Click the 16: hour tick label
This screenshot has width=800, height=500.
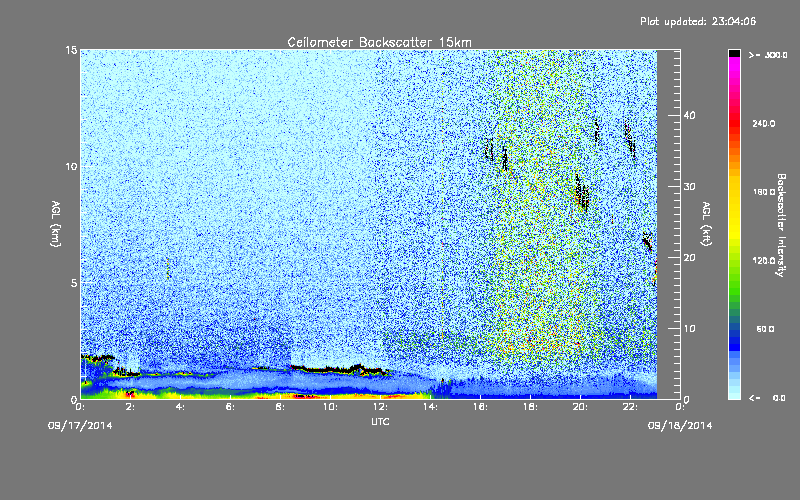click(x=480, y=407)
